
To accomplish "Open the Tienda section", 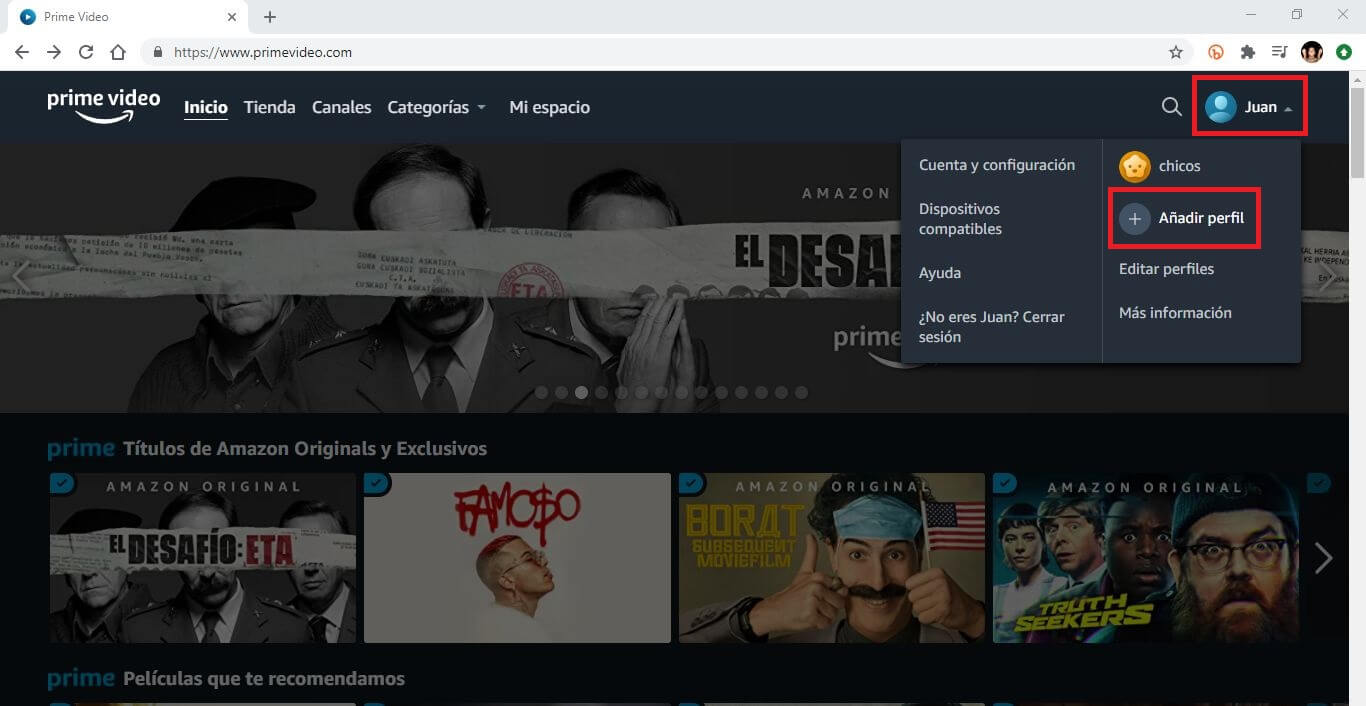I will 270,107.
